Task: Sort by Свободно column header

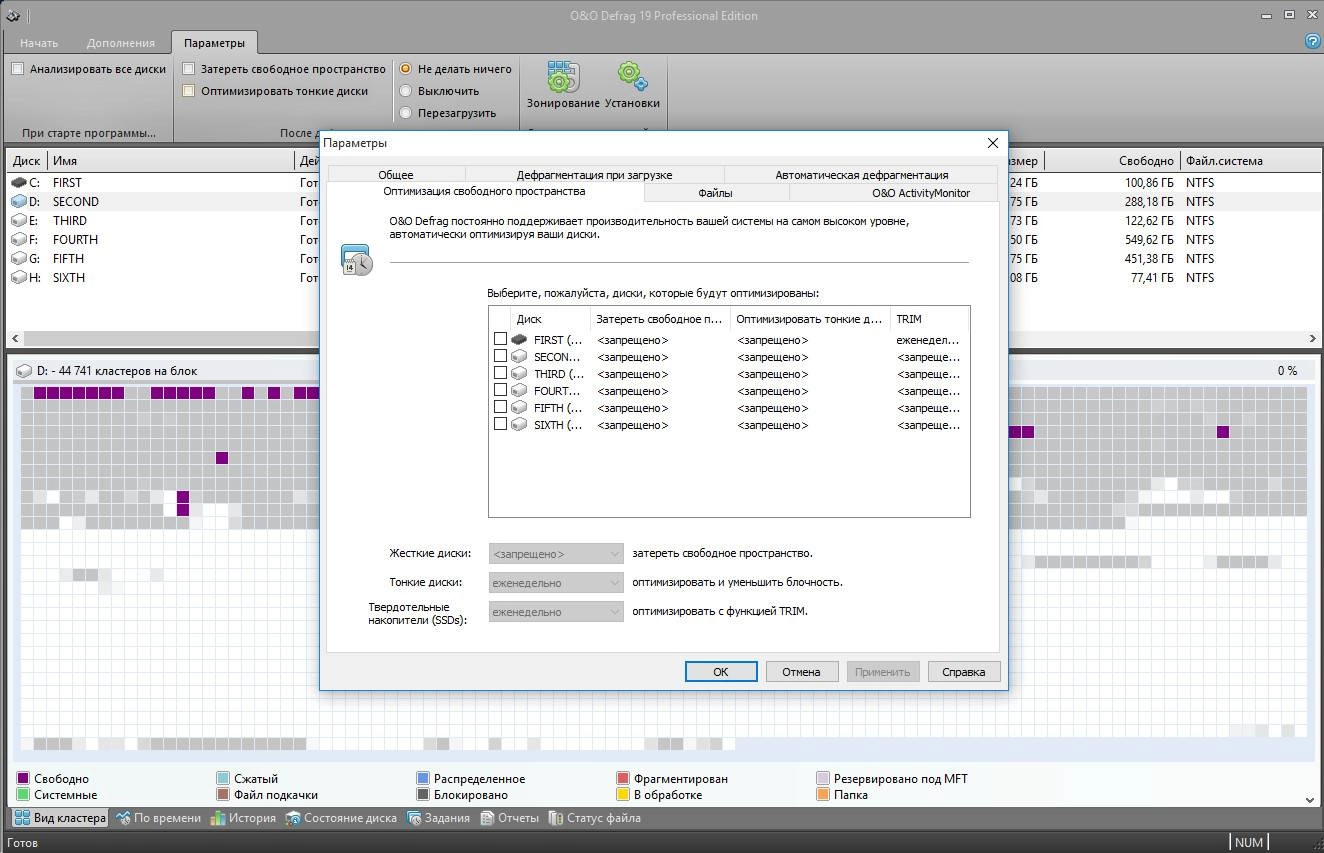Action: (1111, 161)
